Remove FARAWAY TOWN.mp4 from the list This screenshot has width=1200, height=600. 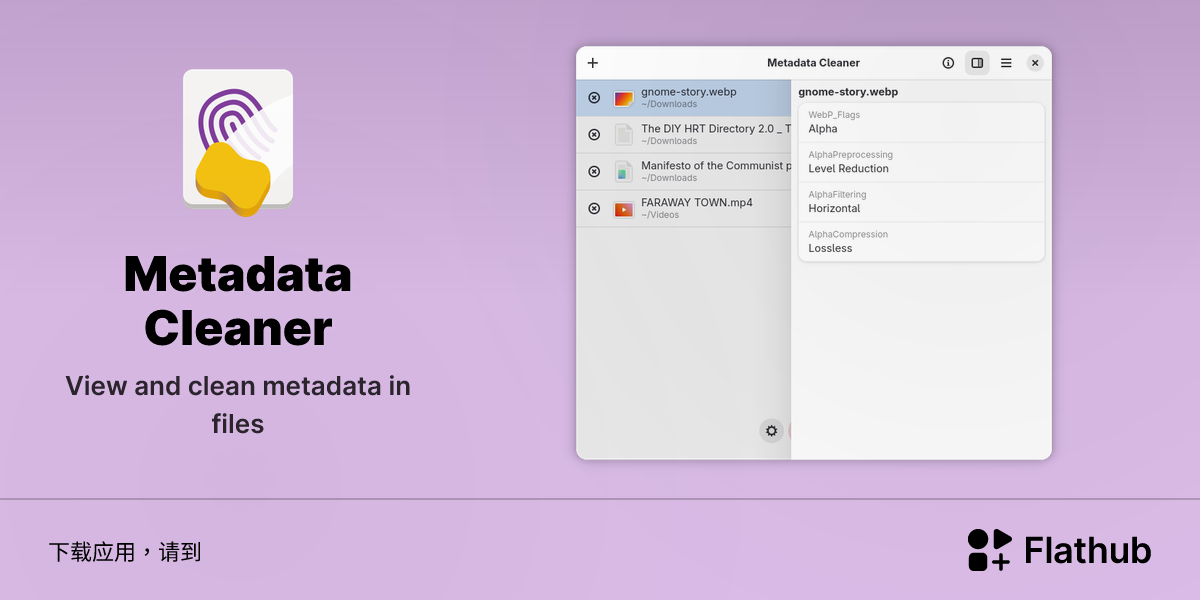[594, 208]
